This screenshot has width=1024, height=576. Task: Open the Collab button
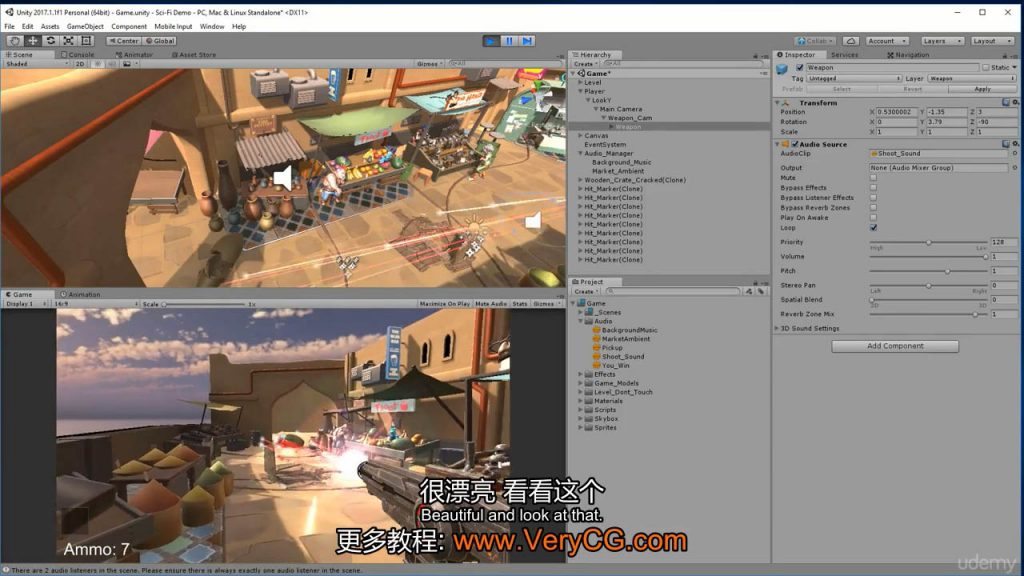(x=814, y=41)
